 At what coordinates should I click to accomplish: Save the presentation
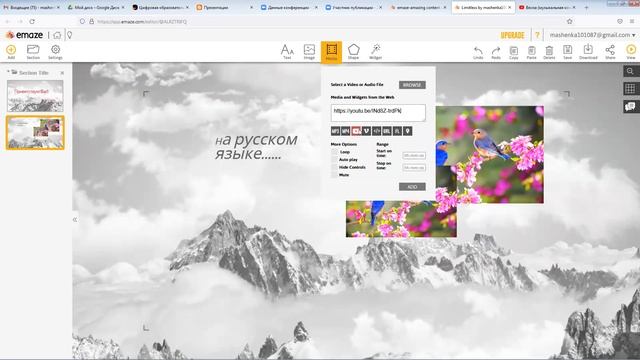point(567,52)
